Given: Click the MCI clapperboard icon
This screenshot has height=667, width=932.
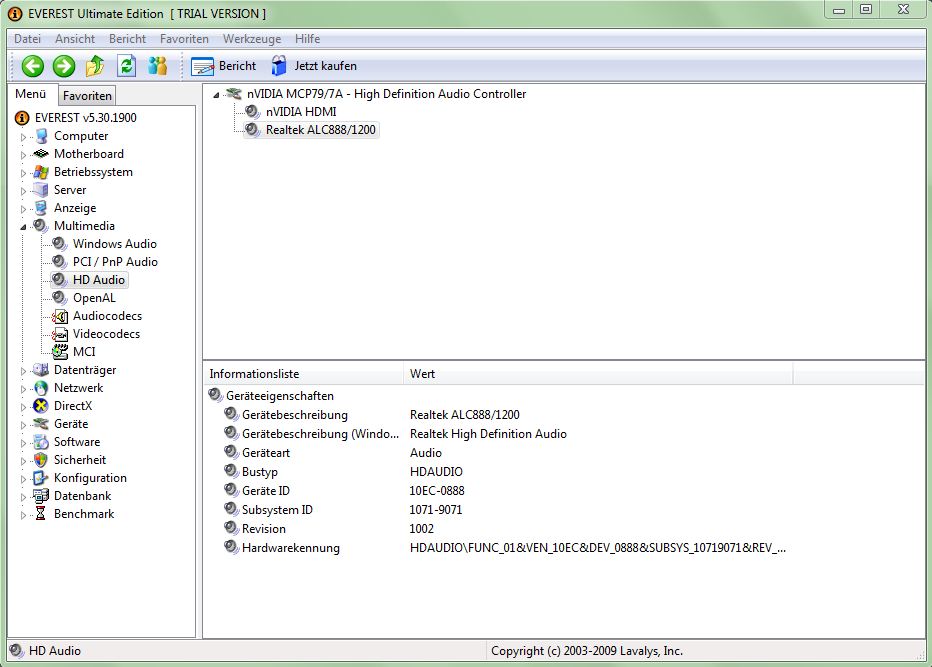Looking at the screenshot, I should click(x=60, y=352).
